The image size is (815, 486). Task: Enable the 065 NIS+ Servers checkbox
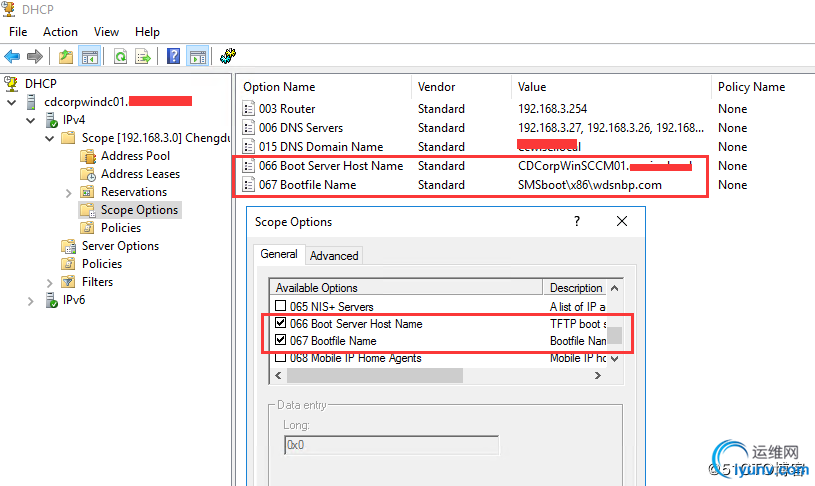click(280, 307)
